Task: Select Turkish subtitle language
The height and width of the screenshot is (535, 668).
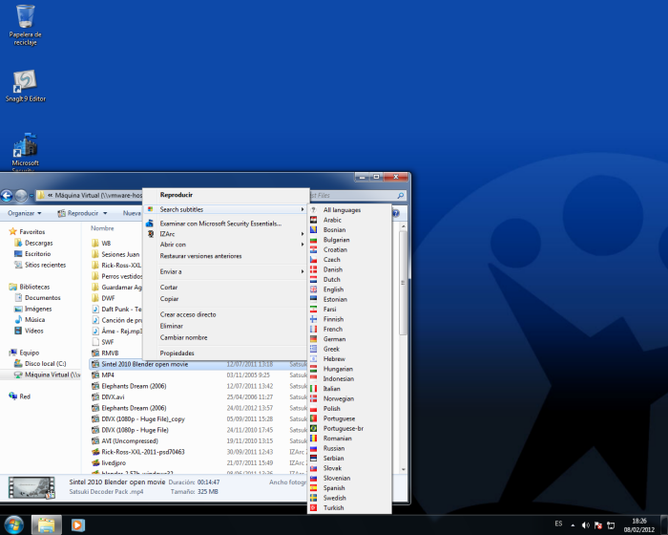Action: pos(349,508)
